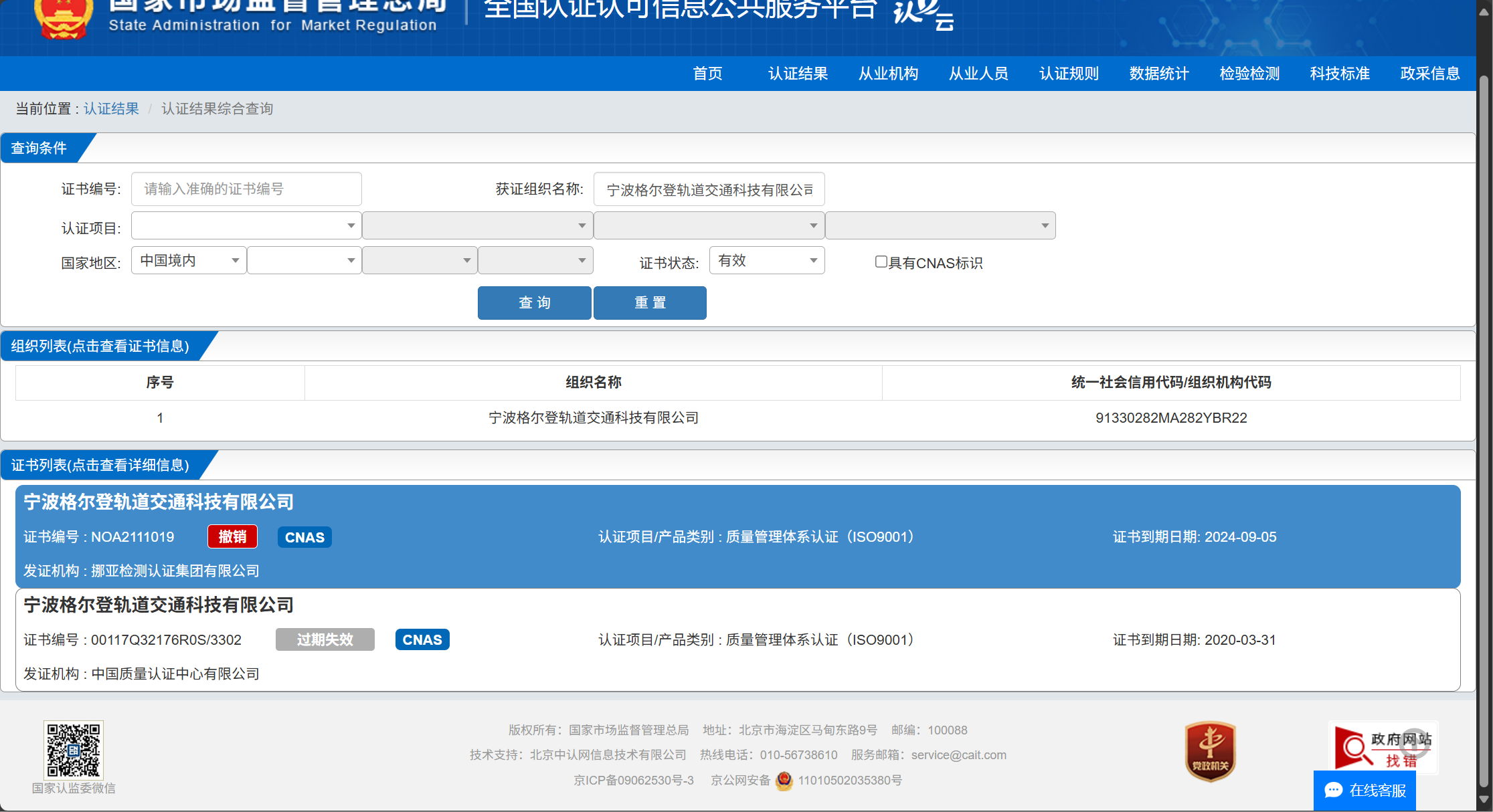Open the 检验检测 nav menu
This screenshot has height=812, width=1493.
1249,74
